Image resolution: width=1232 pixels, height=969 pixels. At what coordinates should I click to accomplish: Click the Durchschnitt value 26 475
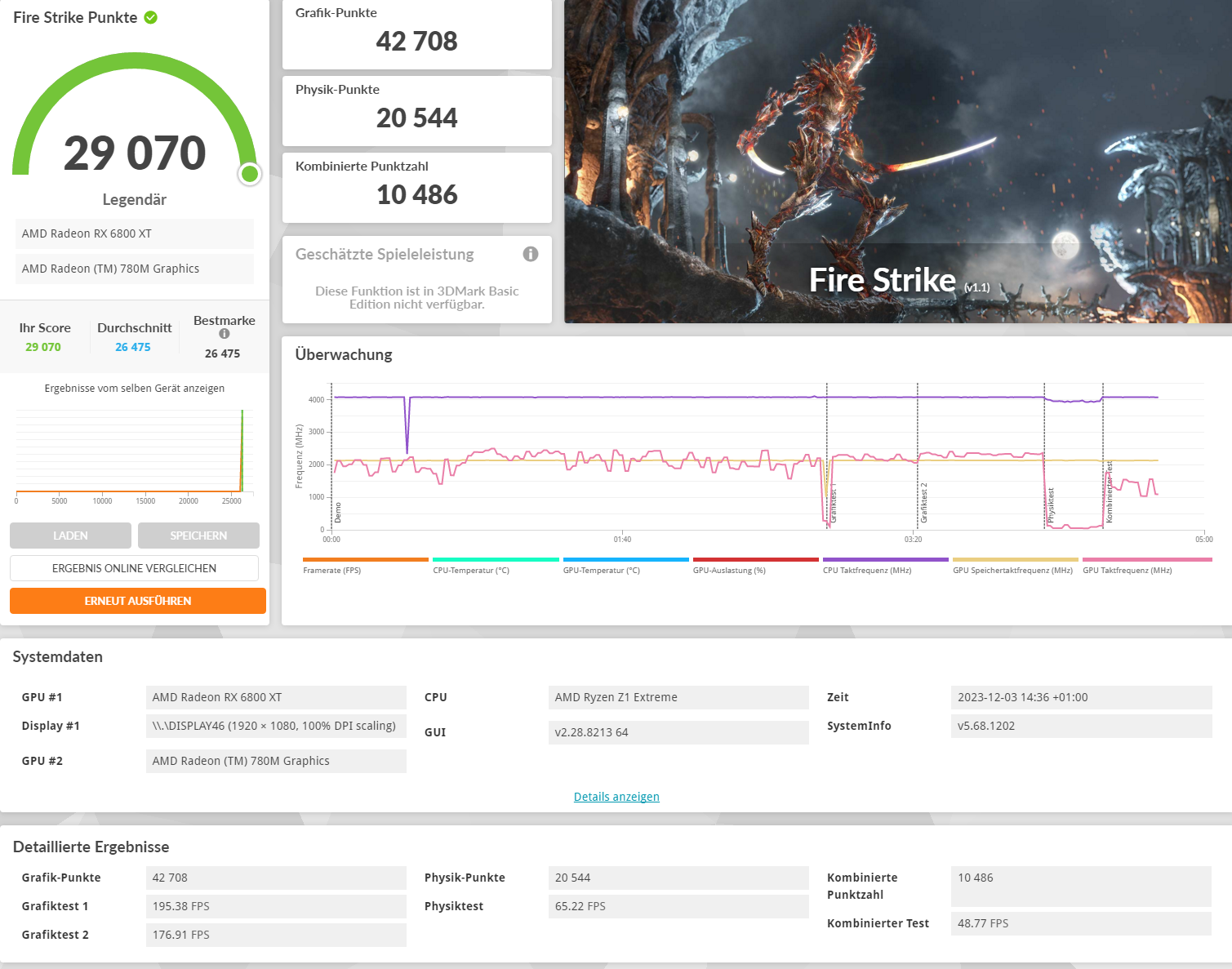133,347
